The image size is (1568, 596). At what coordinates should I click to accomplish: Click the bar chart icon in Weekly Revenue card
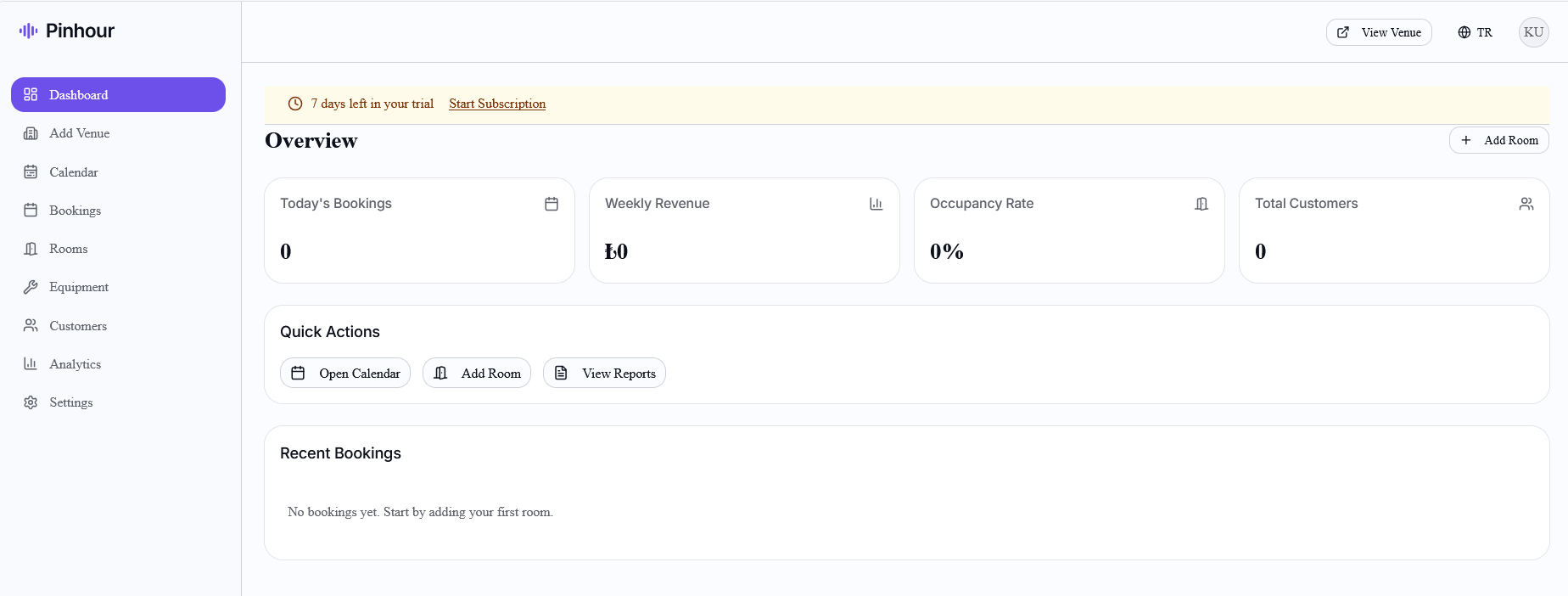tap(876, 204)
